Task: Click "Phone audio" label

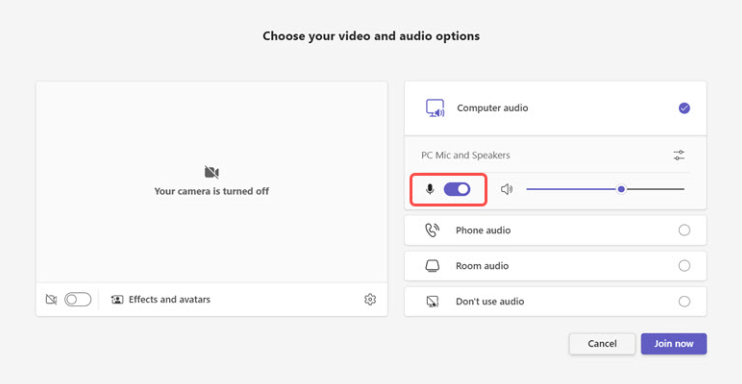Action: coord(483,231)
